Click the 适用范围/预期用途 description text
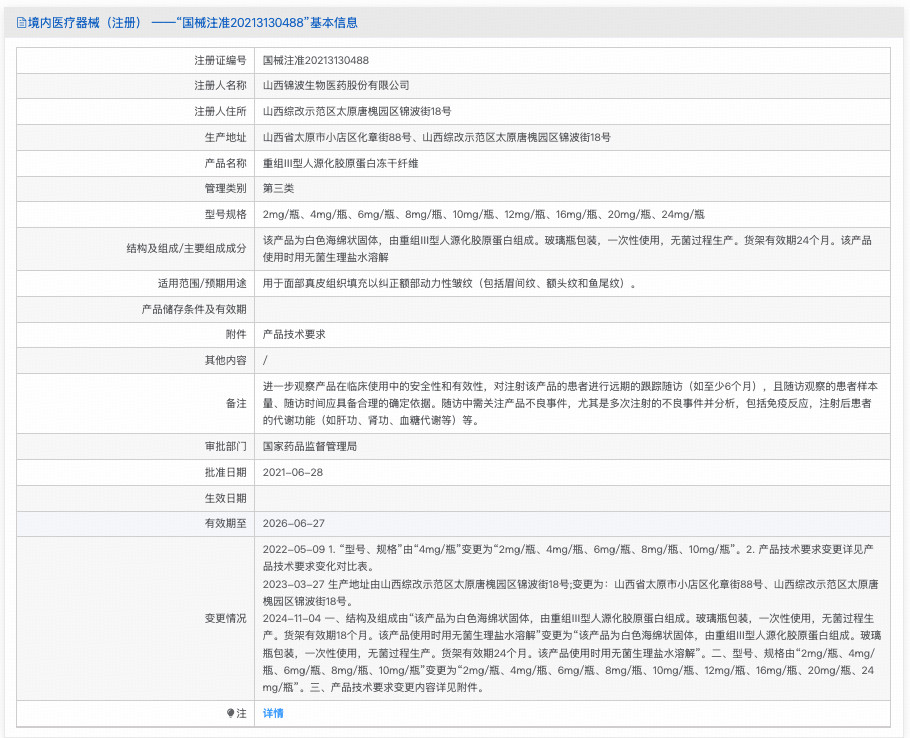This screenshot has height=738, width=910. [x=451, y=283]
